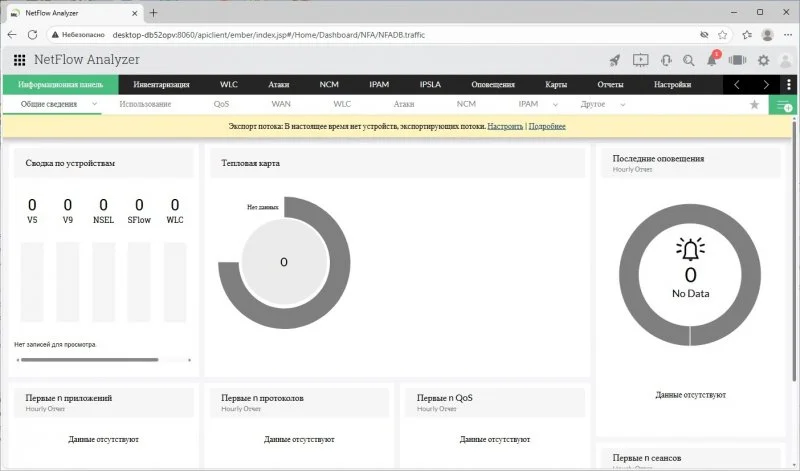Open Инвентаризация menu tab
Image resolution: width=800 pixels, height=471 pixels.
[161, 85]
